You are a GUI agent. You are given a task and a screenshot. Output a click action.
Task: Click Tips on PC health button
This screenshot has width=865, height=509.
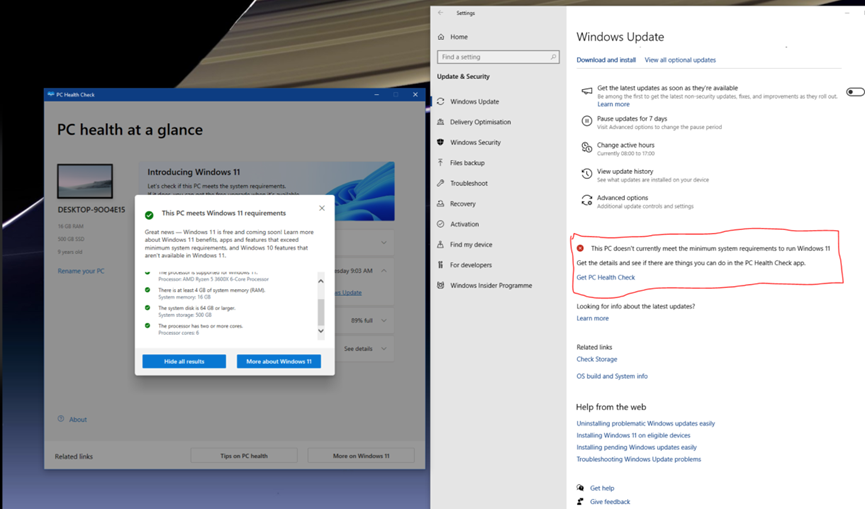244,456
